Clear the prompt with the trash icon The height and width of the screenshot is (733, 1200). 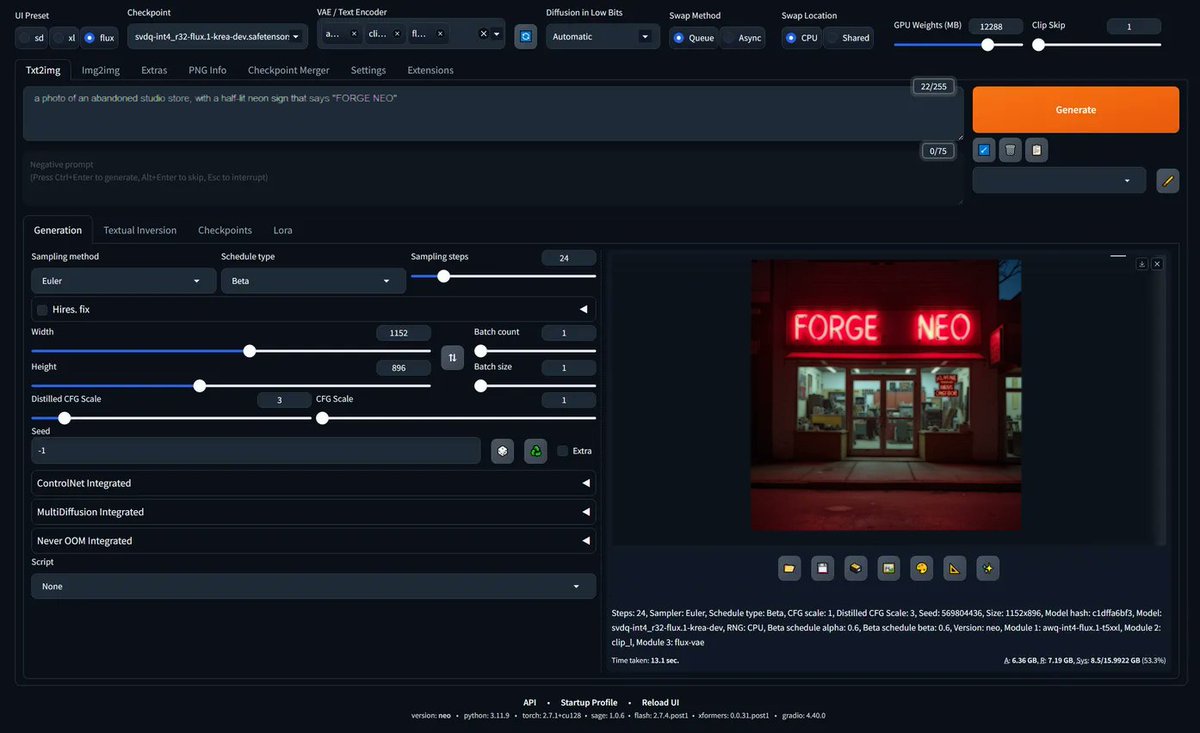pos(1010,150)
